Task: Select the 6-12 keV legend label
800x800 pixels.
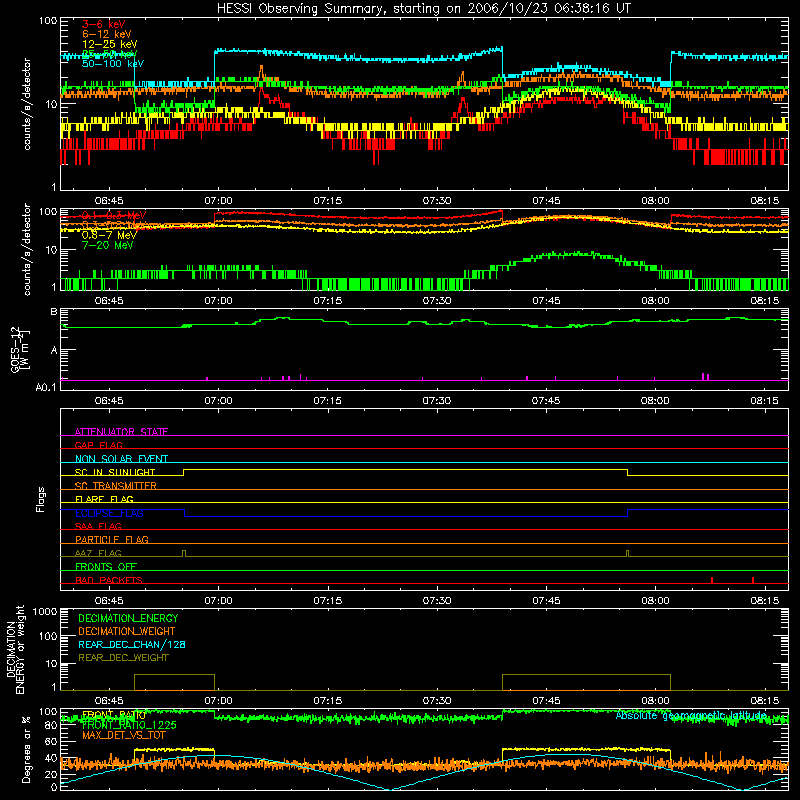Action: click(x=107, y=34)
